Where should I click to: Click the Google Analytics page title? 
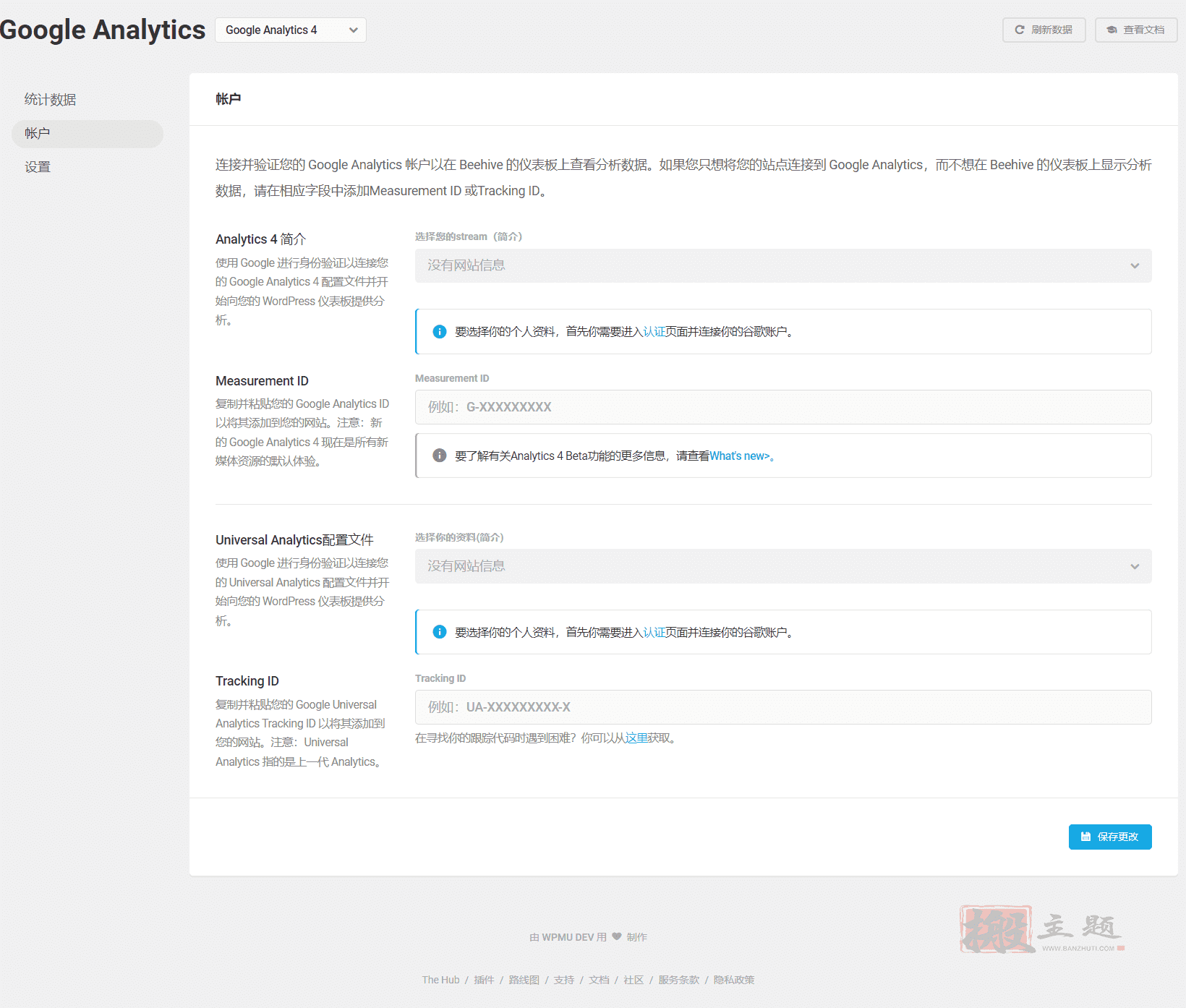click(103, 30)
